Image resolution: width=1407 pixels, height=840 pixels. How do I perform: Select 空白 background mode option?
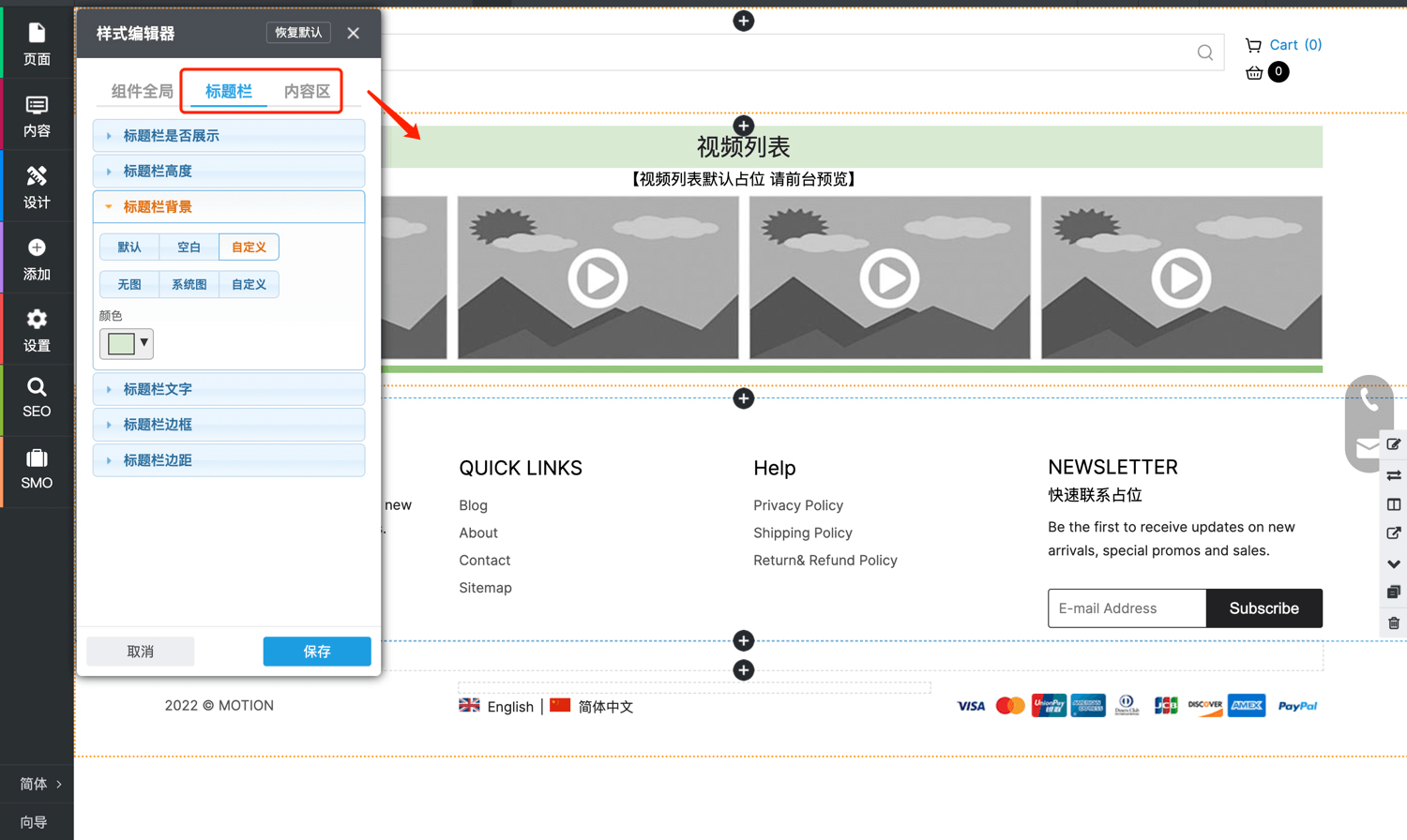pos(189,247)
